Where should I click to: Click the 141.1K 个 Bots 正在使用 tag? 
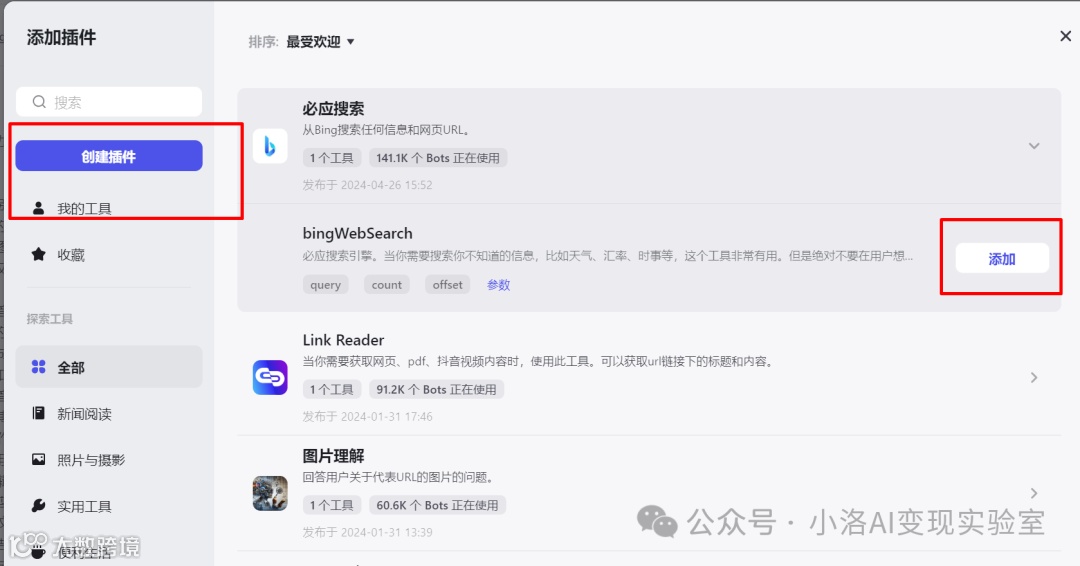[x=438, y=158]
